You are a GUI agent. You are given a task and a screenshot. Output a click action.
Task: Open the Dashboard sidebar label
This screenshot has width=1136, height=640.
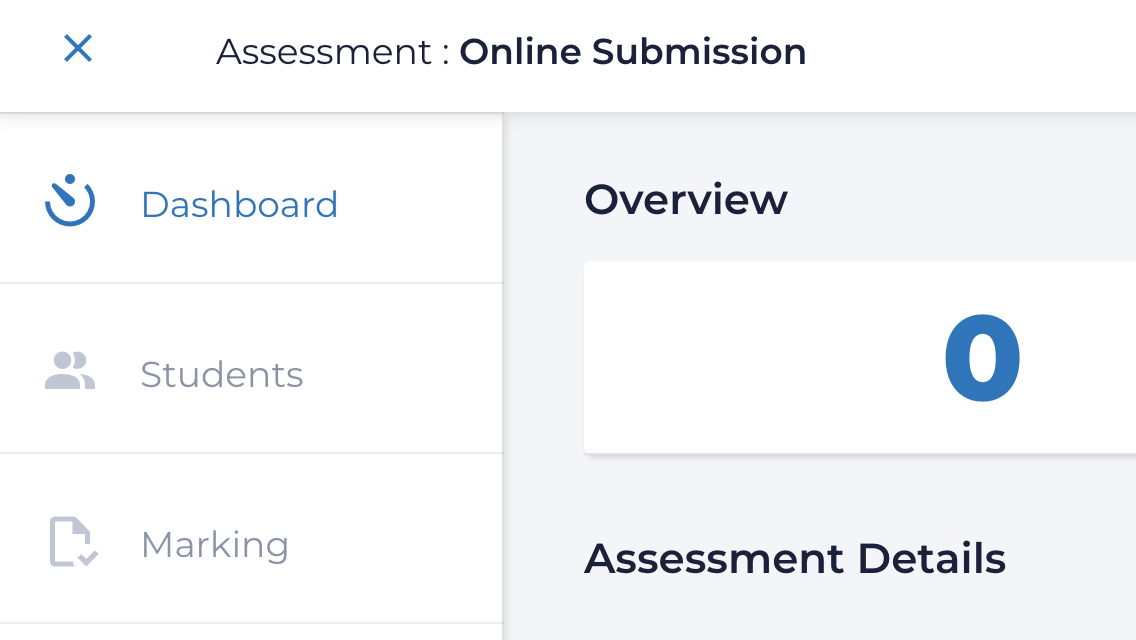[x=239, y=205]
